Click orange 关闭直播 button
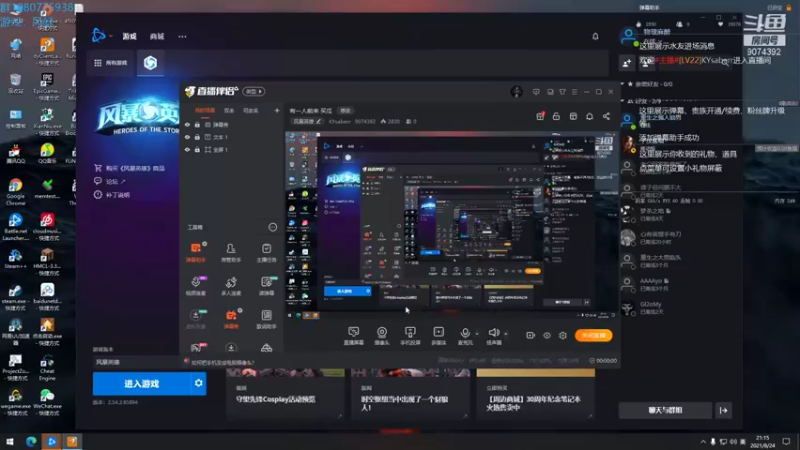 click(593, 335)
